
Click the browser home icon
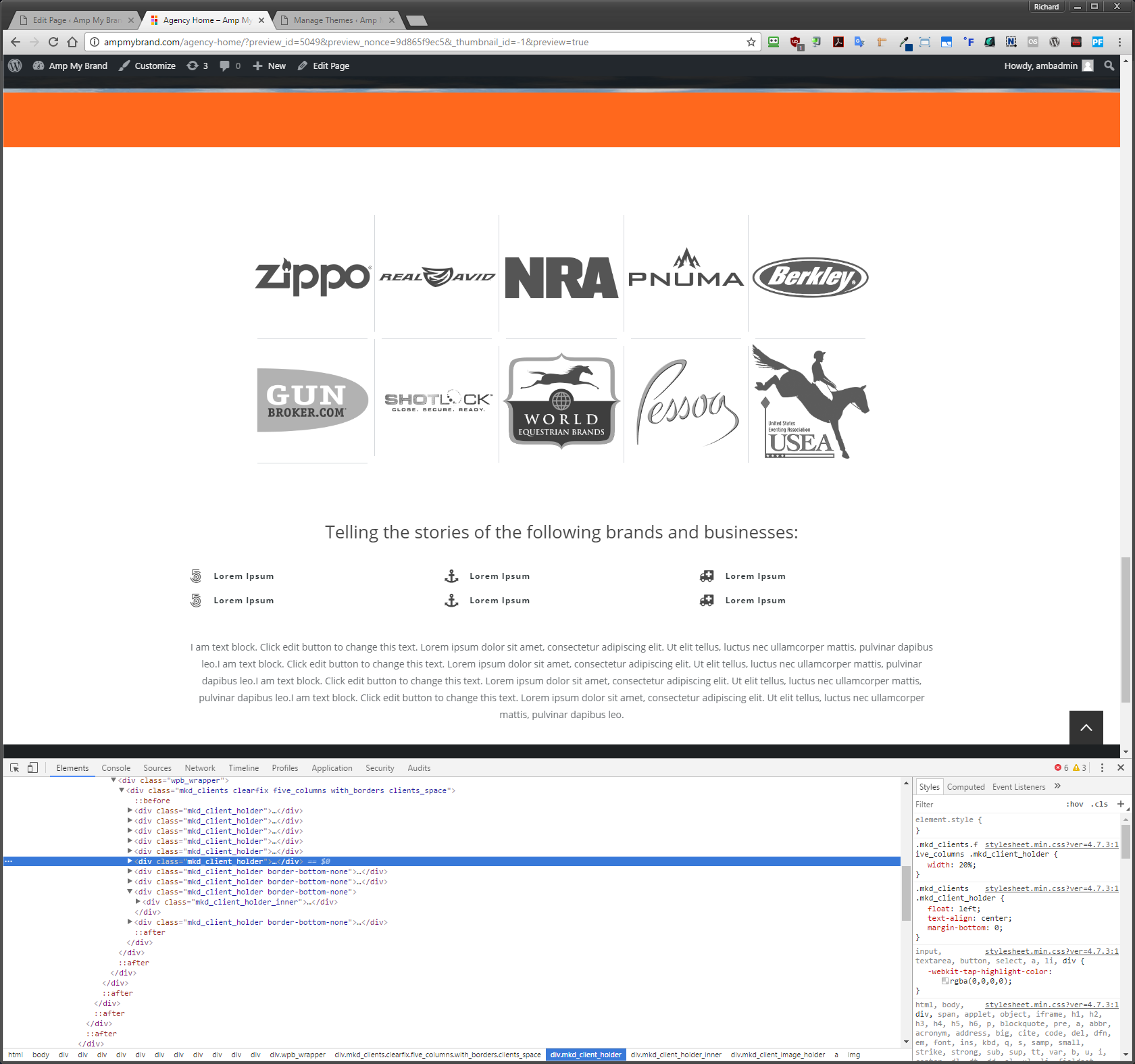pyautogui.click(x=72, y=42)
